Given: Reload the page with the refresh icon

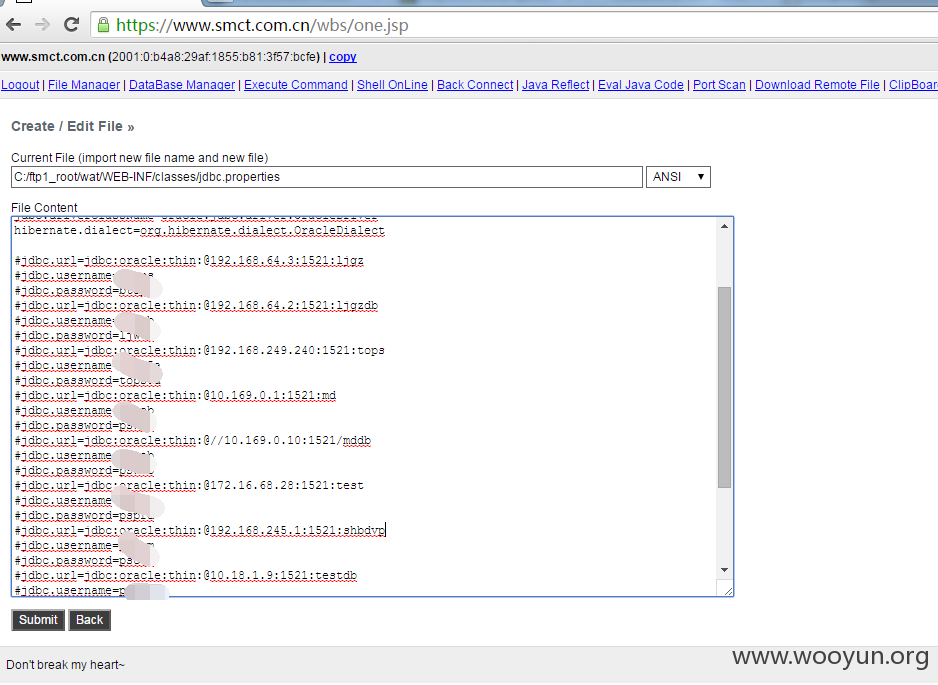Looking at the screenshot, I should tap(72, 25).
